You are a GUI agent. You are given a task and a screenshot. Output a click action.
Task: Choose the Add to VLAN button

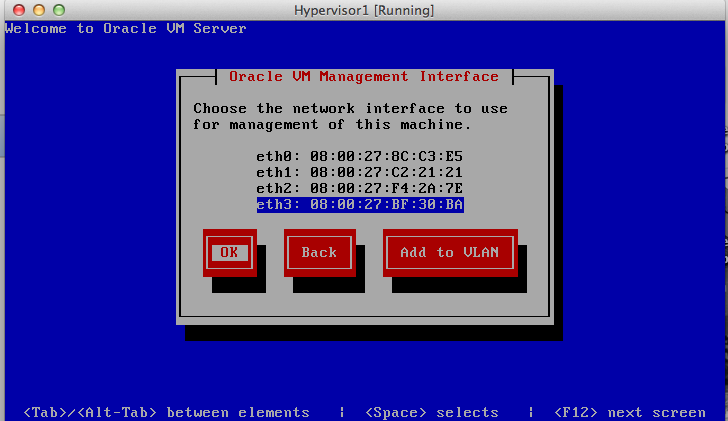point(449,252)
